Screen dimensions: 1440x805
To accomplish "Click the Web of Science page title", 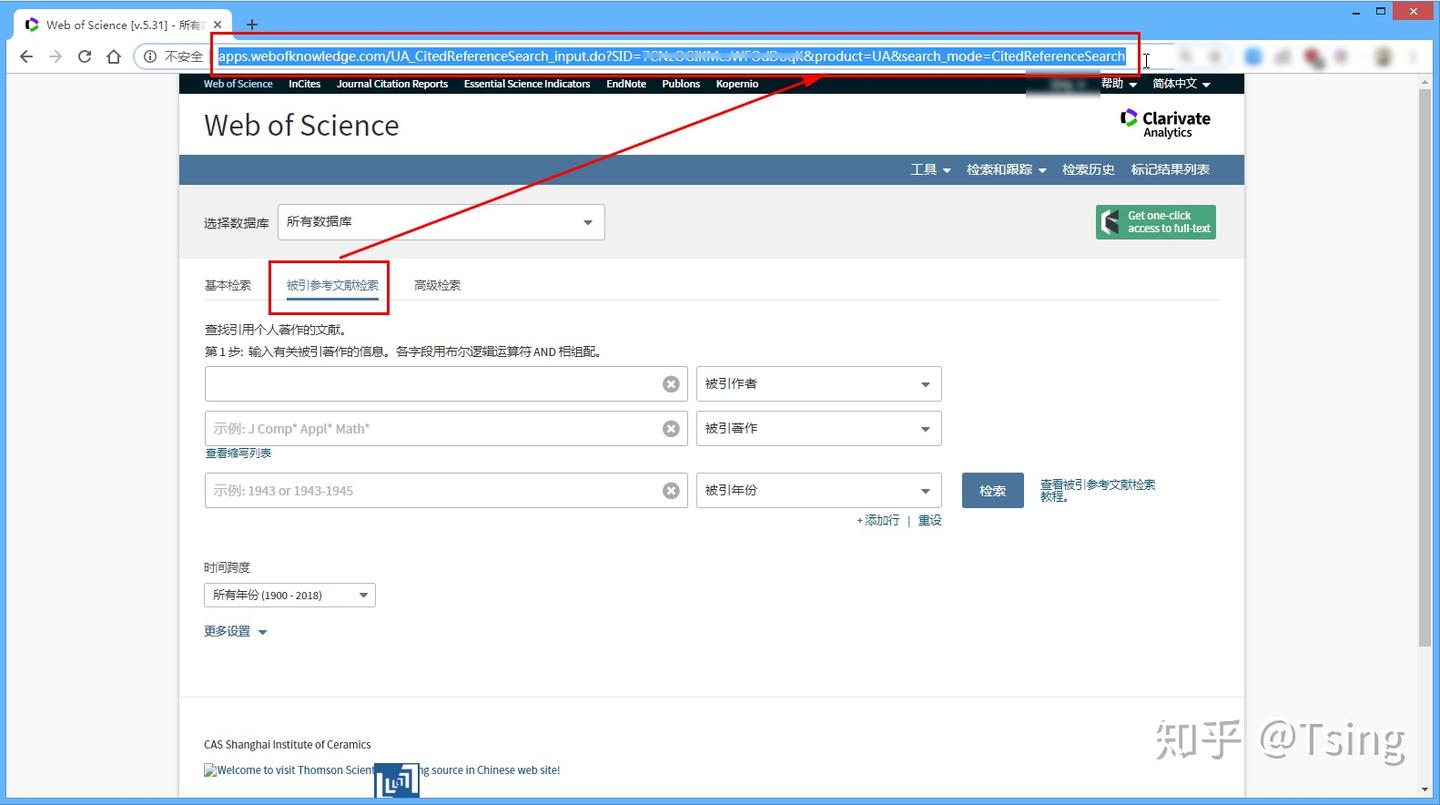I will 301,125.
